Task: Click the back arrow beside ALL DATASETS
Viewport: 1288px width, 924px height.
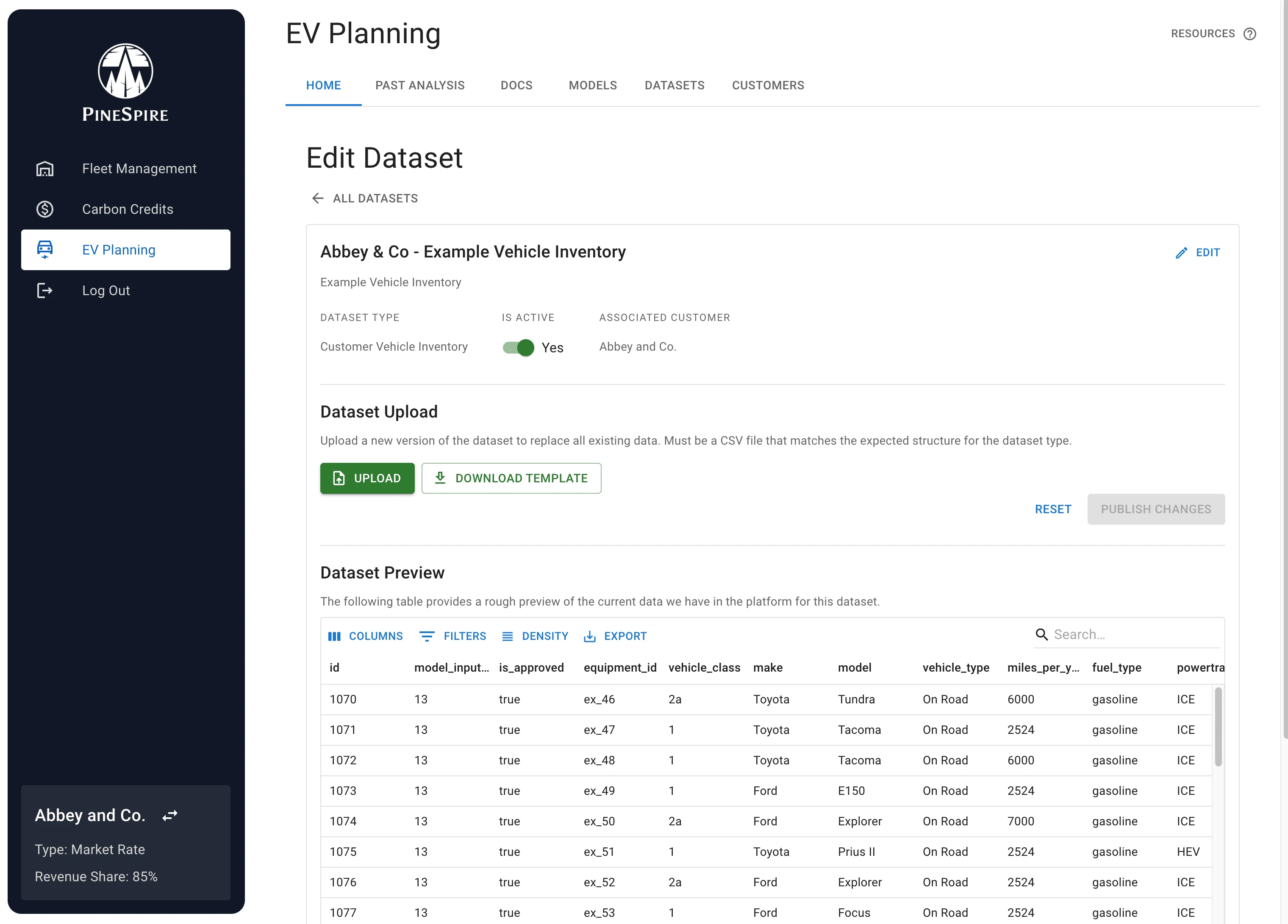Action: [317, 198]
